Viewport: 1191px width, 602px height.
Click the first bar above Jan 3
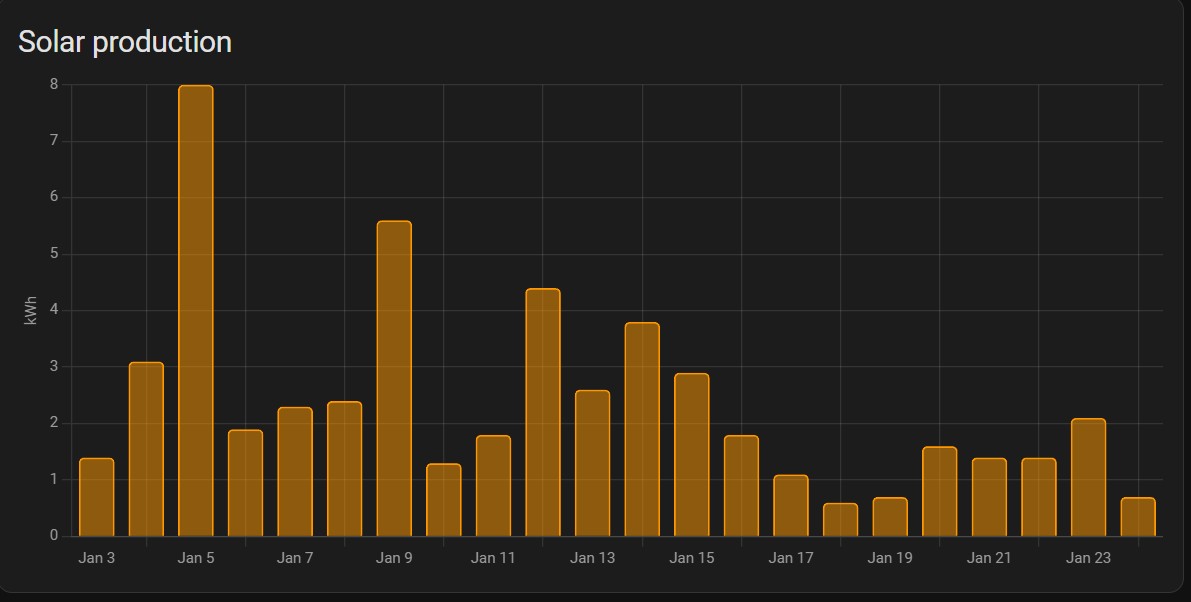(x=97, y=497)
